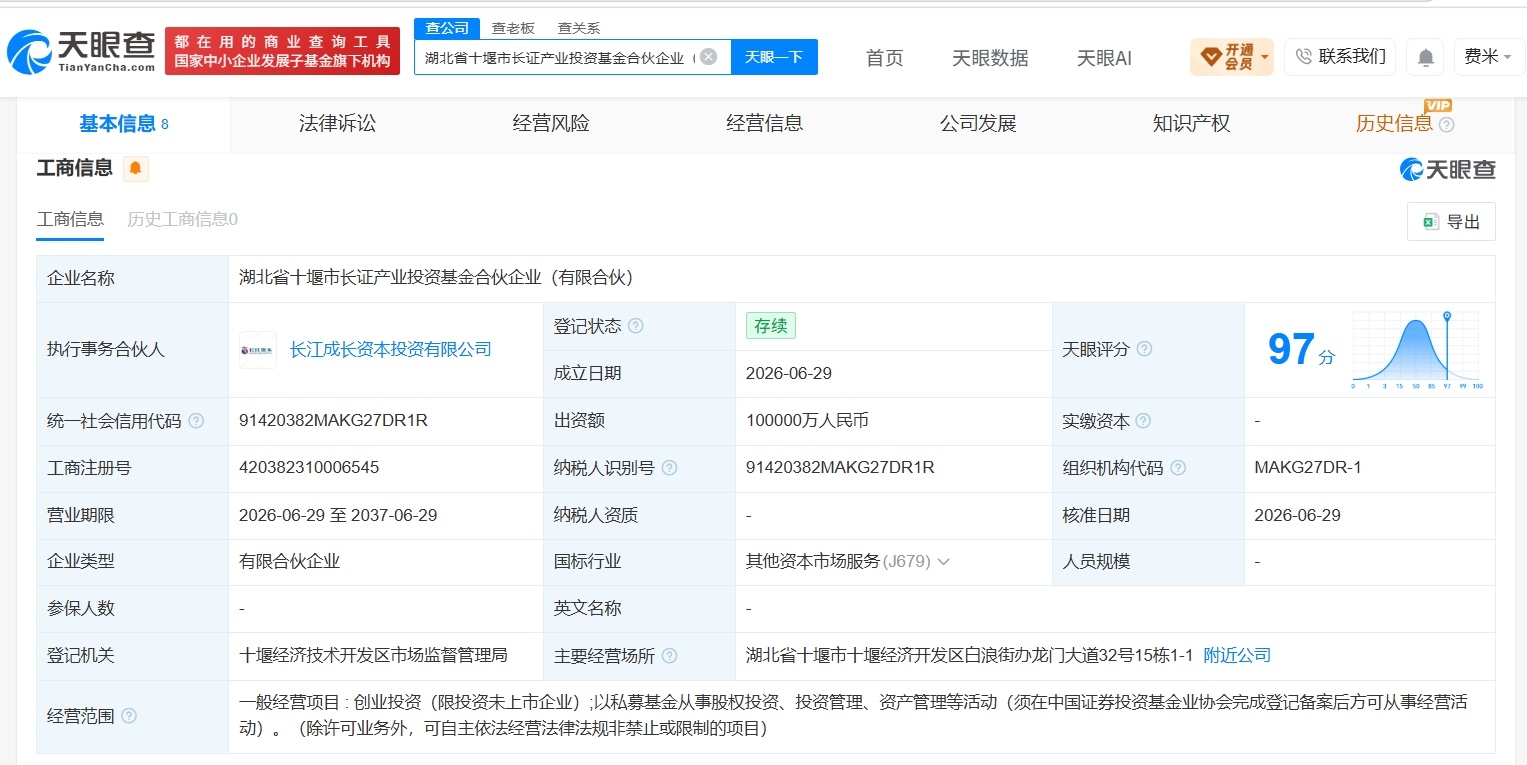Switch to the 查老板 search tab

pos(513,28)
